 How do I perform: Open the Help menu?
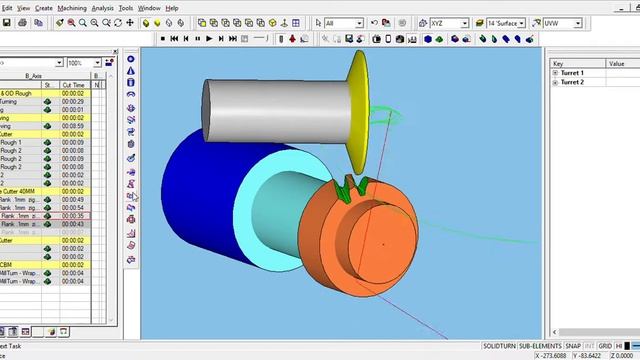point(172,8)
